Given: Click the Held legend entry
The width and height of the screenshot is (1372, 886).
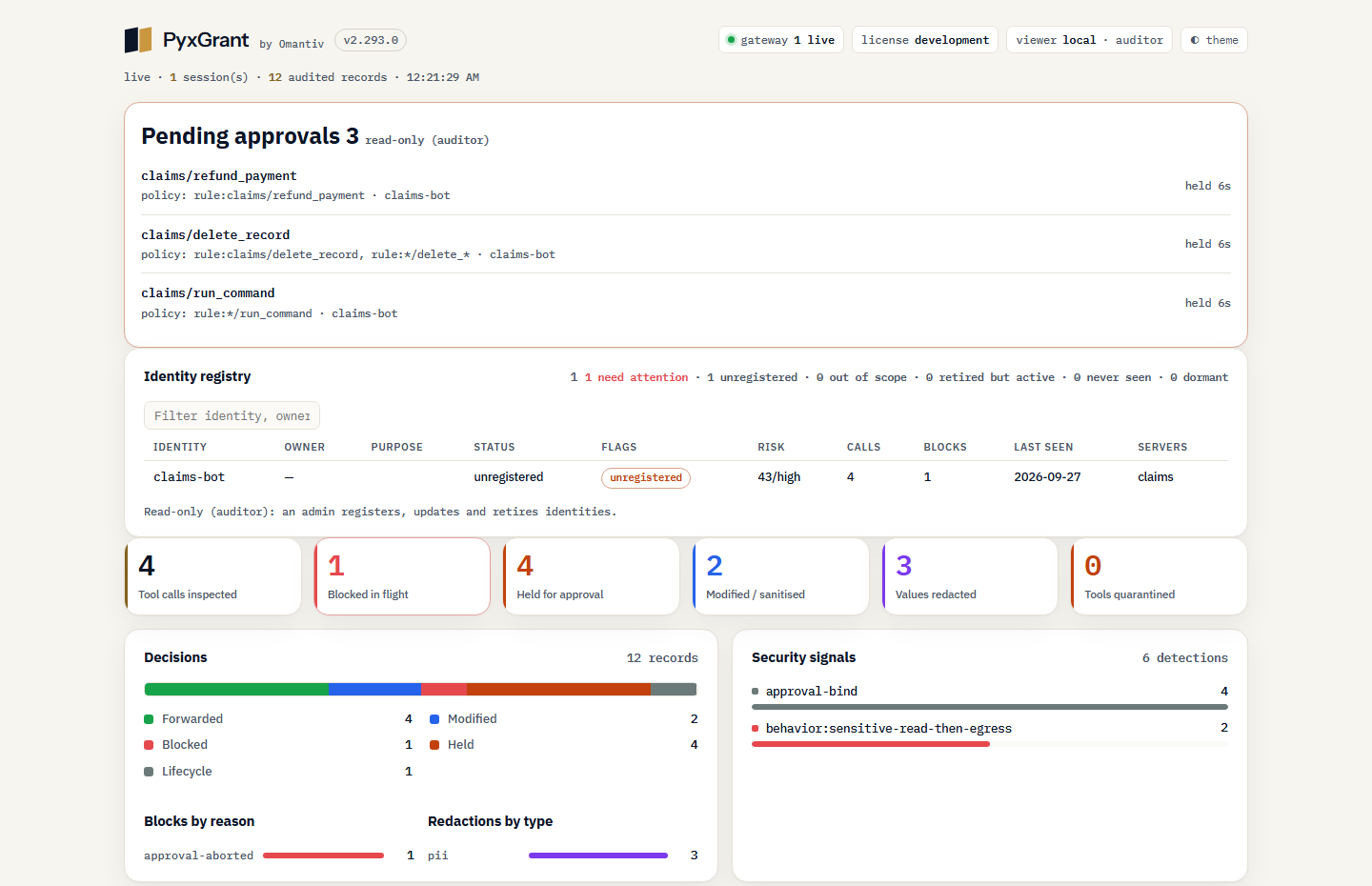Looking at the screenshot, I should pyautogui.click(x=564, y=745).
